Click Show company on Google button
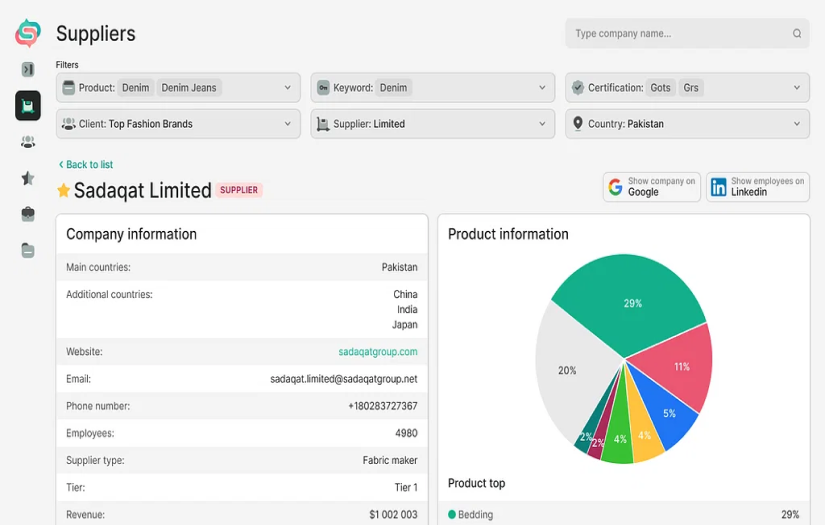Viewport: 825px width, 525px height. [x=651, y=187]
